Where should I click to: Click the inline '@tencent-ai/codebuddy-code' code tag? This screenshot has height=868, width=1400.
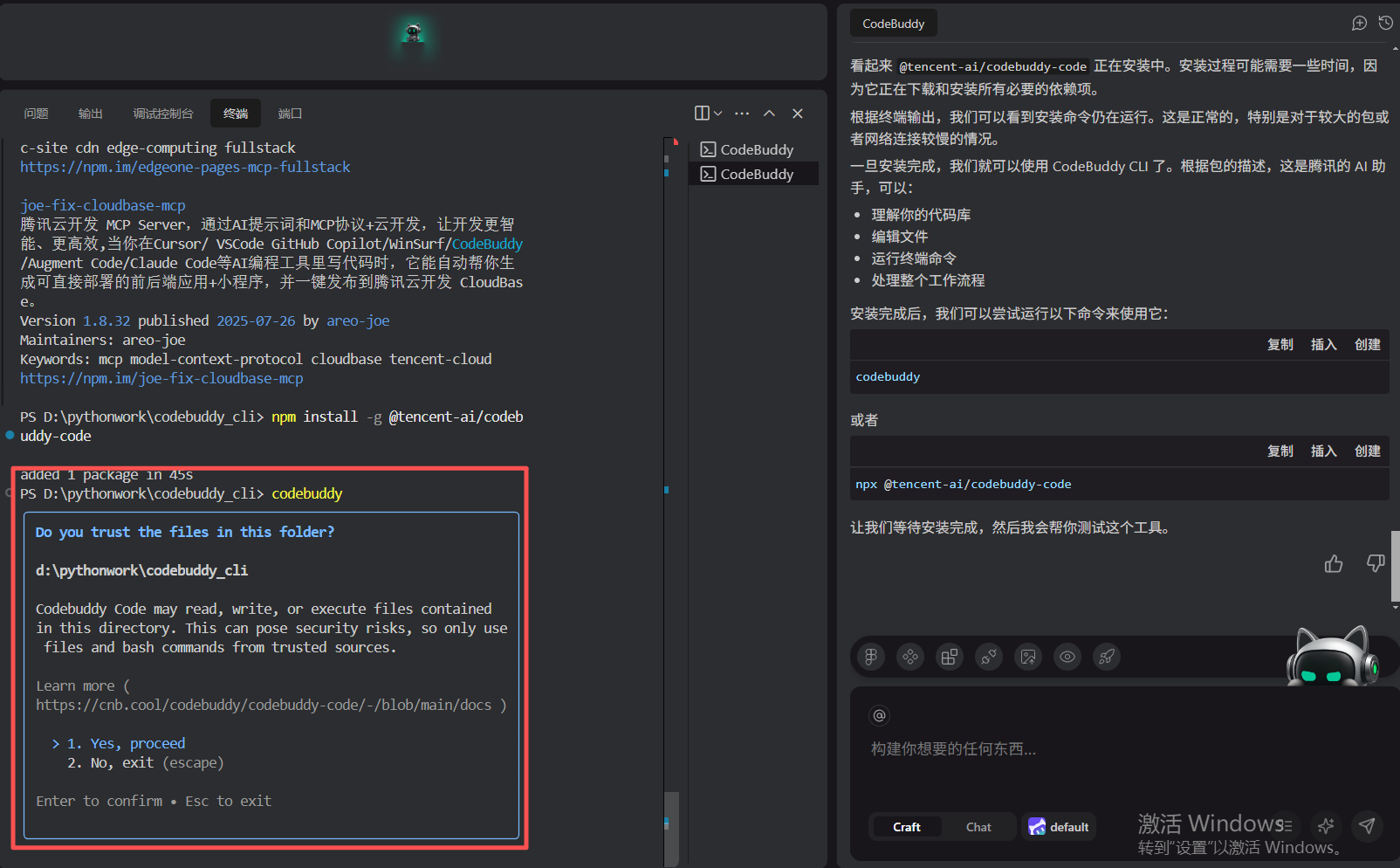pyautogui.click(x=993, y=66)
